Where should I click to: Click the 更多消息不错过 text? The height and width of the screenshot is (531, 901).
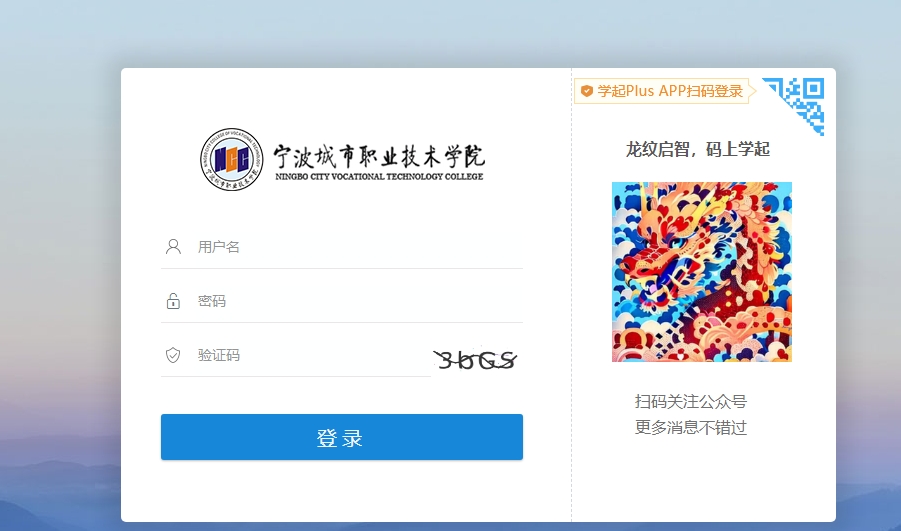(691, 427)
